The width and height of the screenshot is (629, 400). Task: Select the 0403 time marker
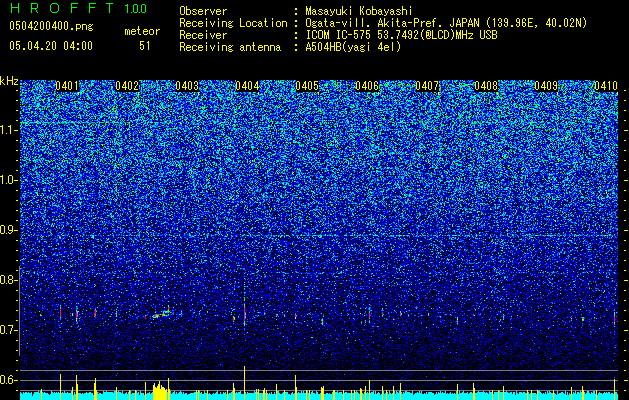pyautogui.click(x=187, y=86)
